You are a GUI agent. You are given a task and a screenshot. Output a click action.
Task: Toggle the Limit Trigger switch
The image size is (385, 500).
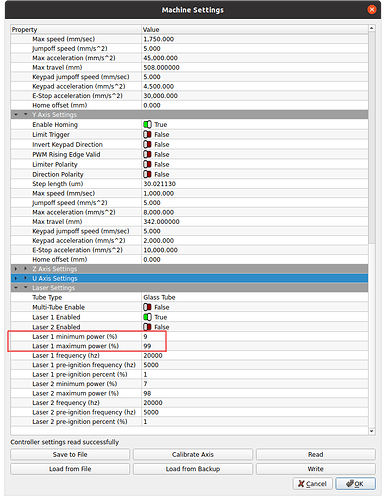click(x=147, y=134)
